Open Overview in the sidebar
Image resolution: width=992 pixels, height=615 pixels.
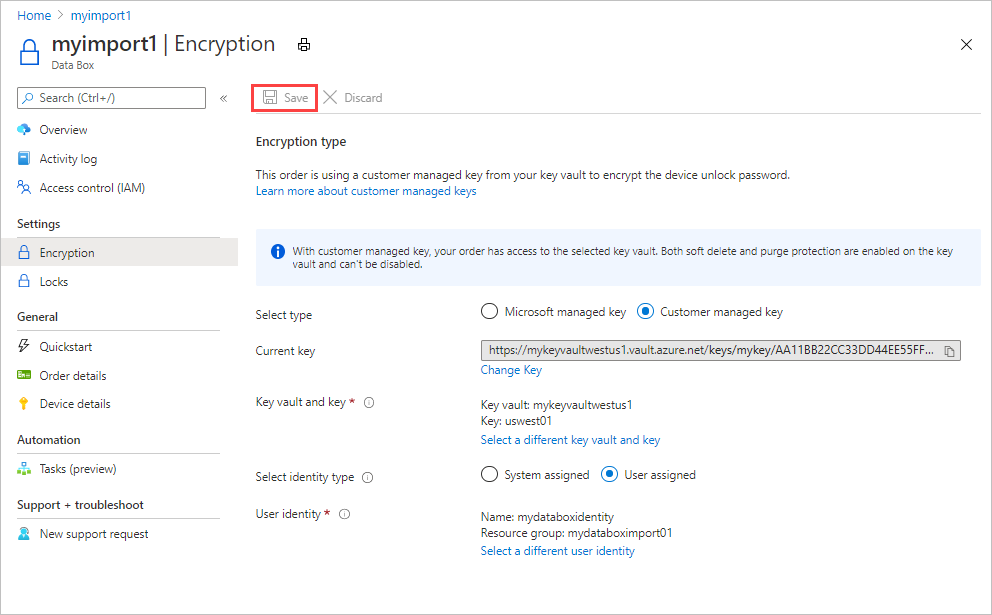click(x=63, y=130)
